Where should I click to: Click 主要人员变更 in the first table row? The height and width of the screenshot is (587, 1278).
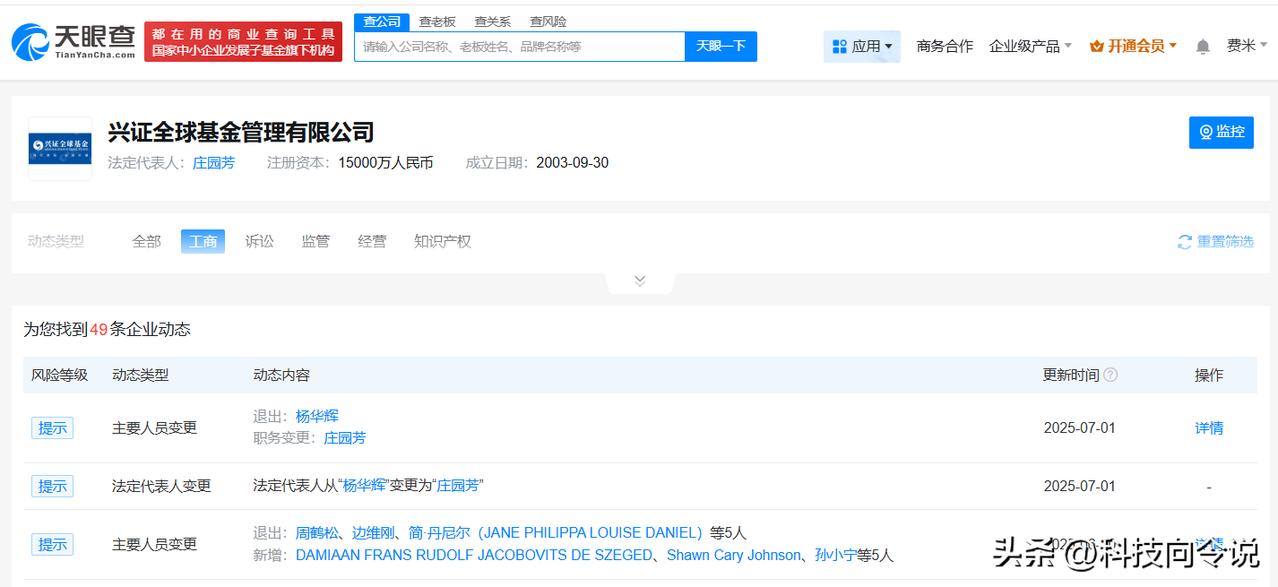(x=154, y=428)
